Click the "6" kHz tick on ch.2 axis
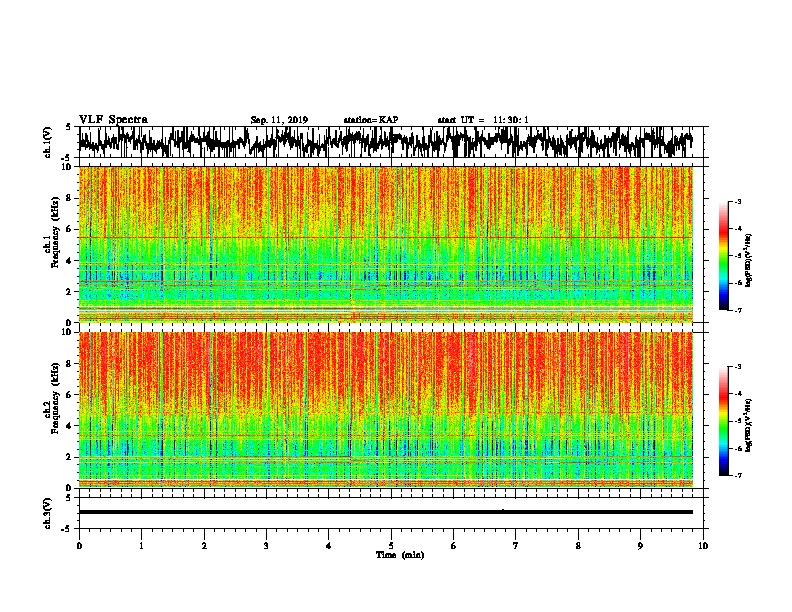This screenshot has height=612, width=792. pyautogui.click(x=71, y=395)
